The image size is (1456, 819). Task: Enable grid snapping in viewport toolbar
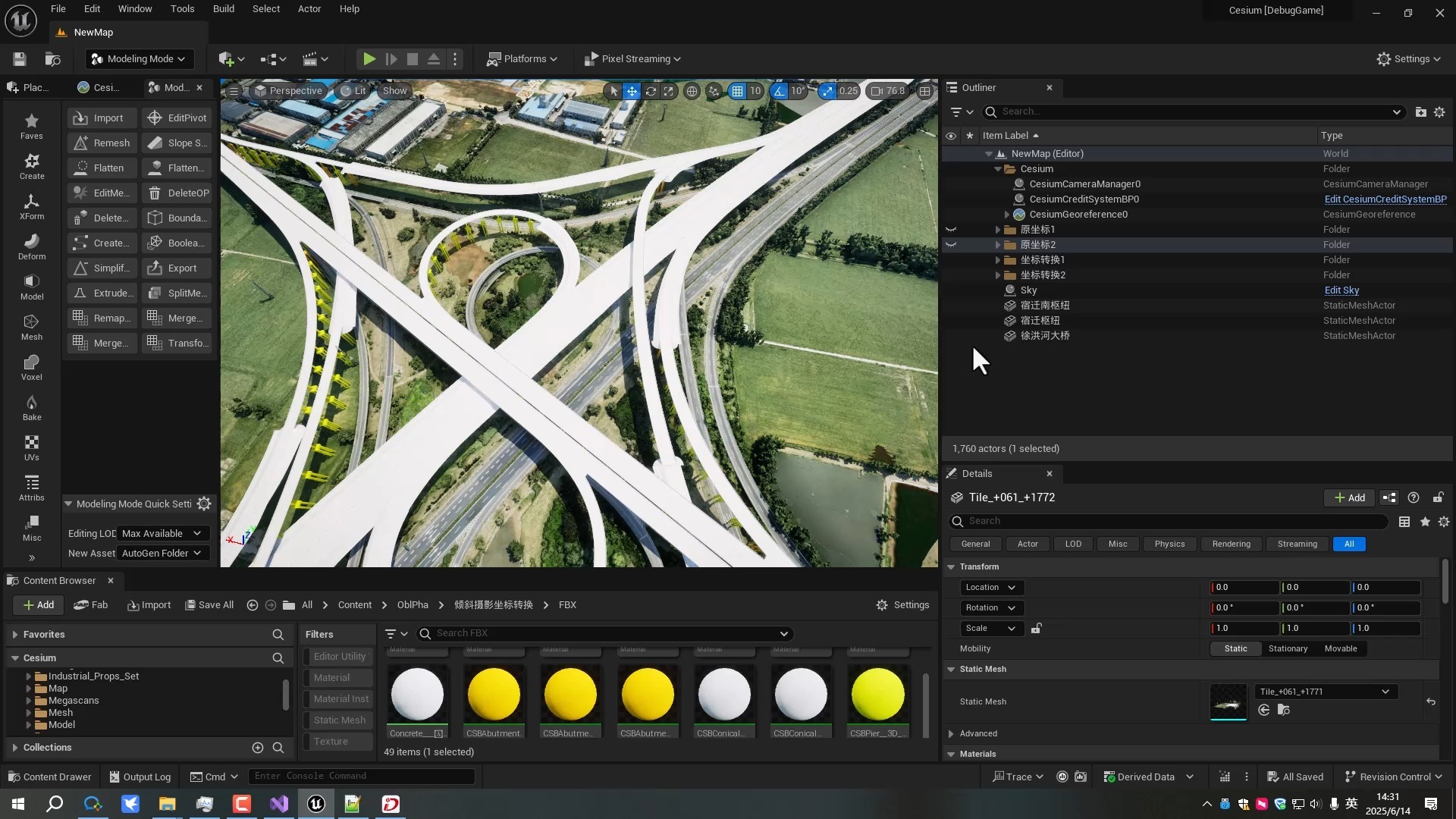tap(737, 91)
